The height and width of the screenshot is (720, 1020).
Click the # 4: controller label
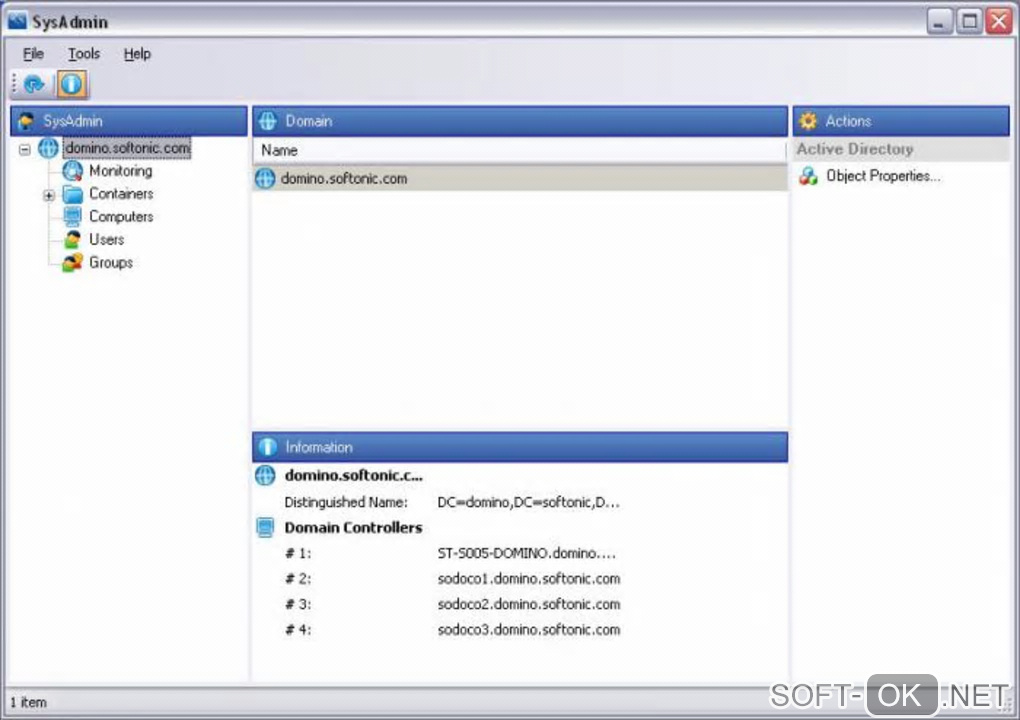298,630
